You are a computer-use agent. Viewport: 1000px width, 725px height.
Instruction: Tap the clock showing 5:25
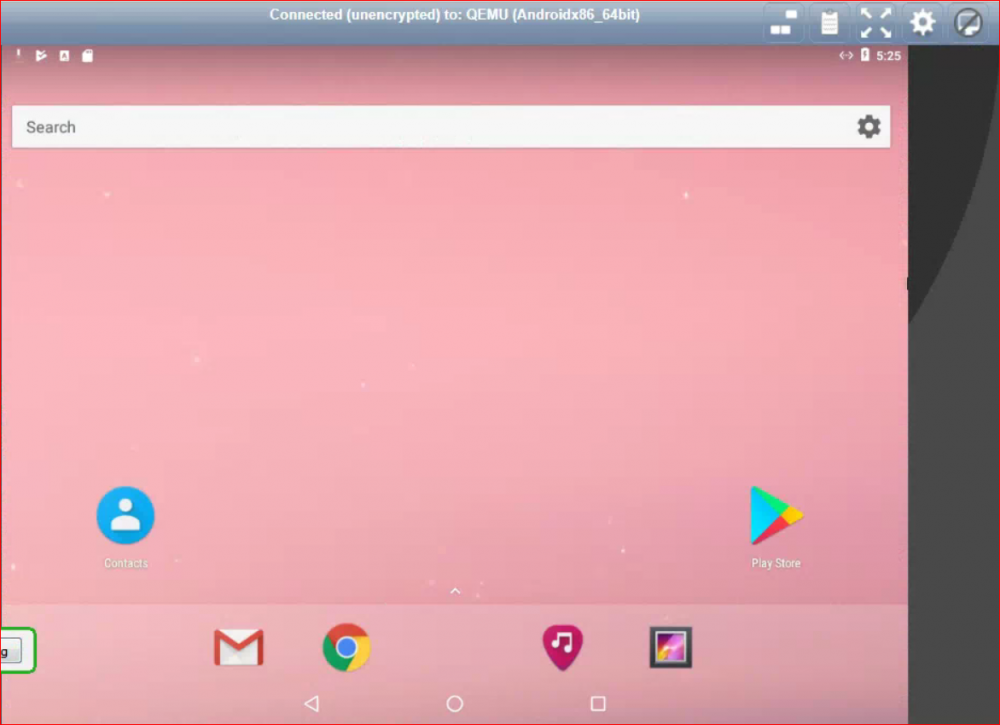tap(888, 55)
